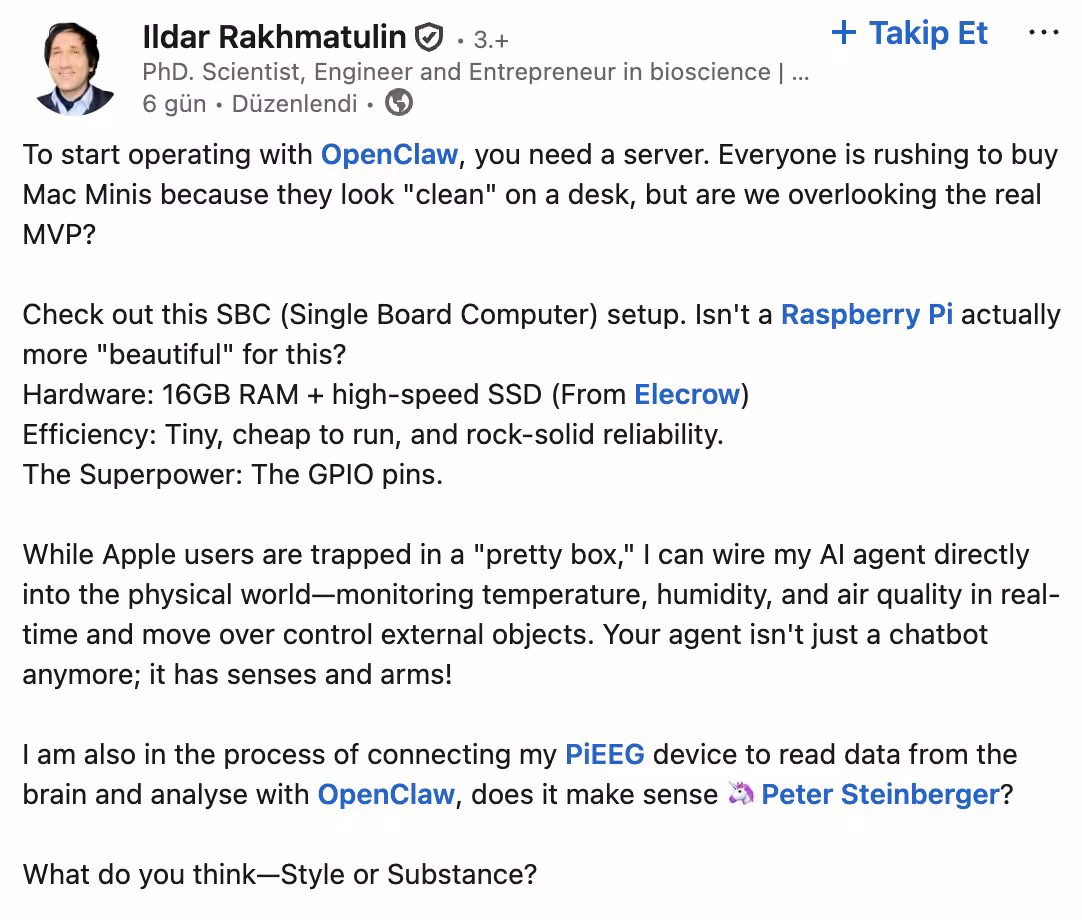Open the post options ellipsis menu

1043,32
